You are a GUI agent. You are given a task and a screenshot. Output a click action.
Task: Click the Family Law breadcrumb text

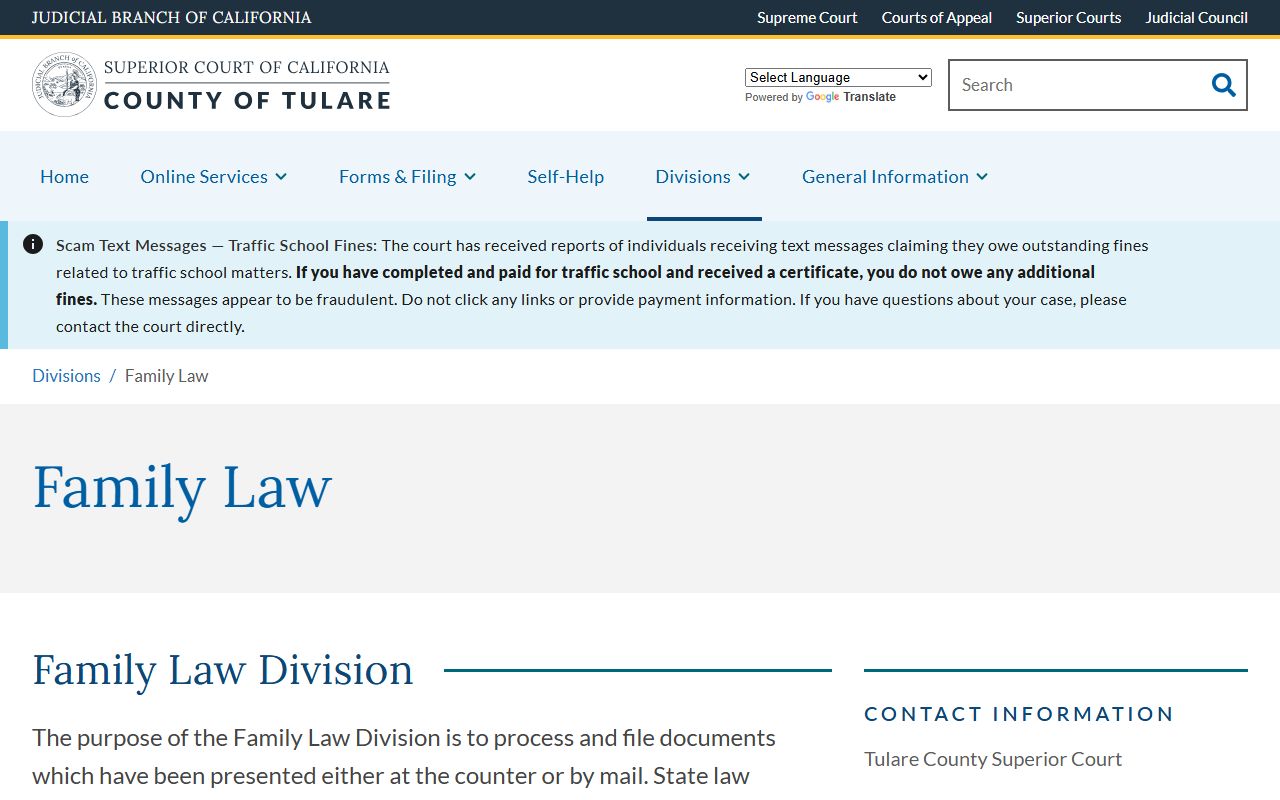click(x=167, y=376)
